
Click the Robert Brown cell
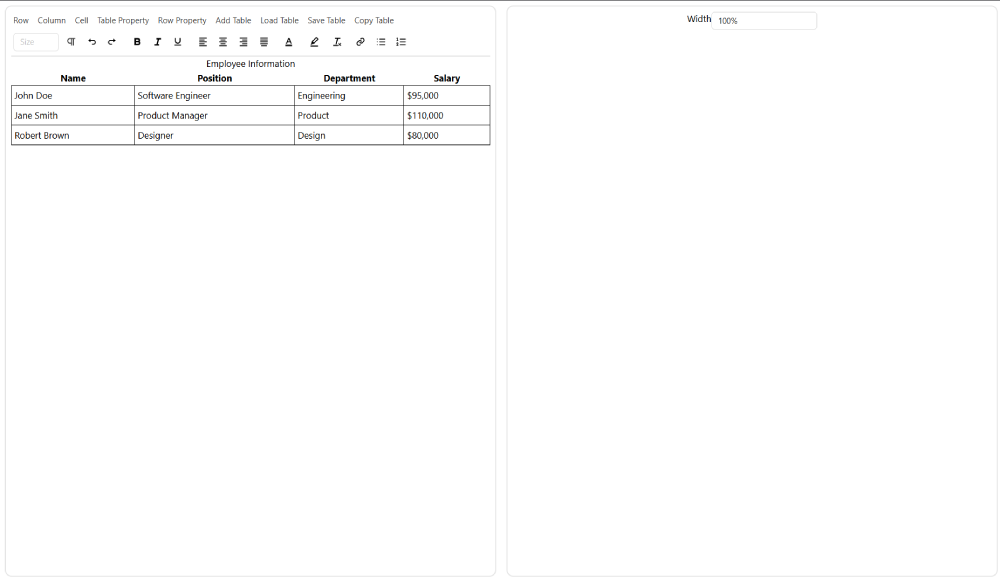[73, 135]
